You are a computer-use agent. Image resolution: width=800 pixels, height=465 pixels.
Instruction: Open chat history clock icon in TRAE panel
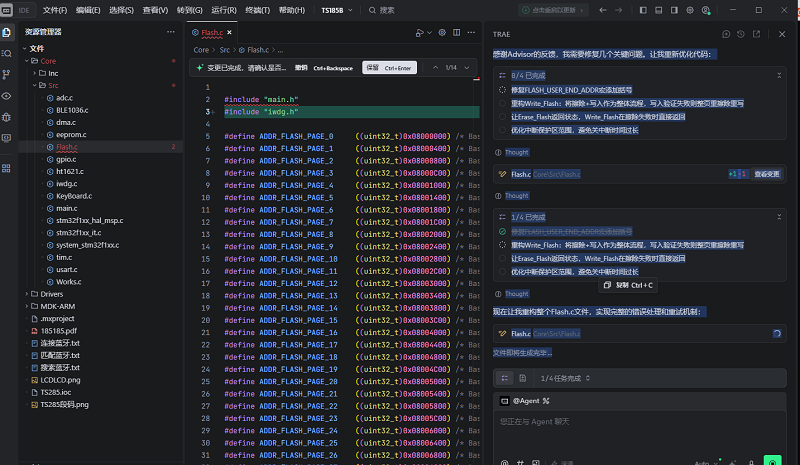[741, 34]
